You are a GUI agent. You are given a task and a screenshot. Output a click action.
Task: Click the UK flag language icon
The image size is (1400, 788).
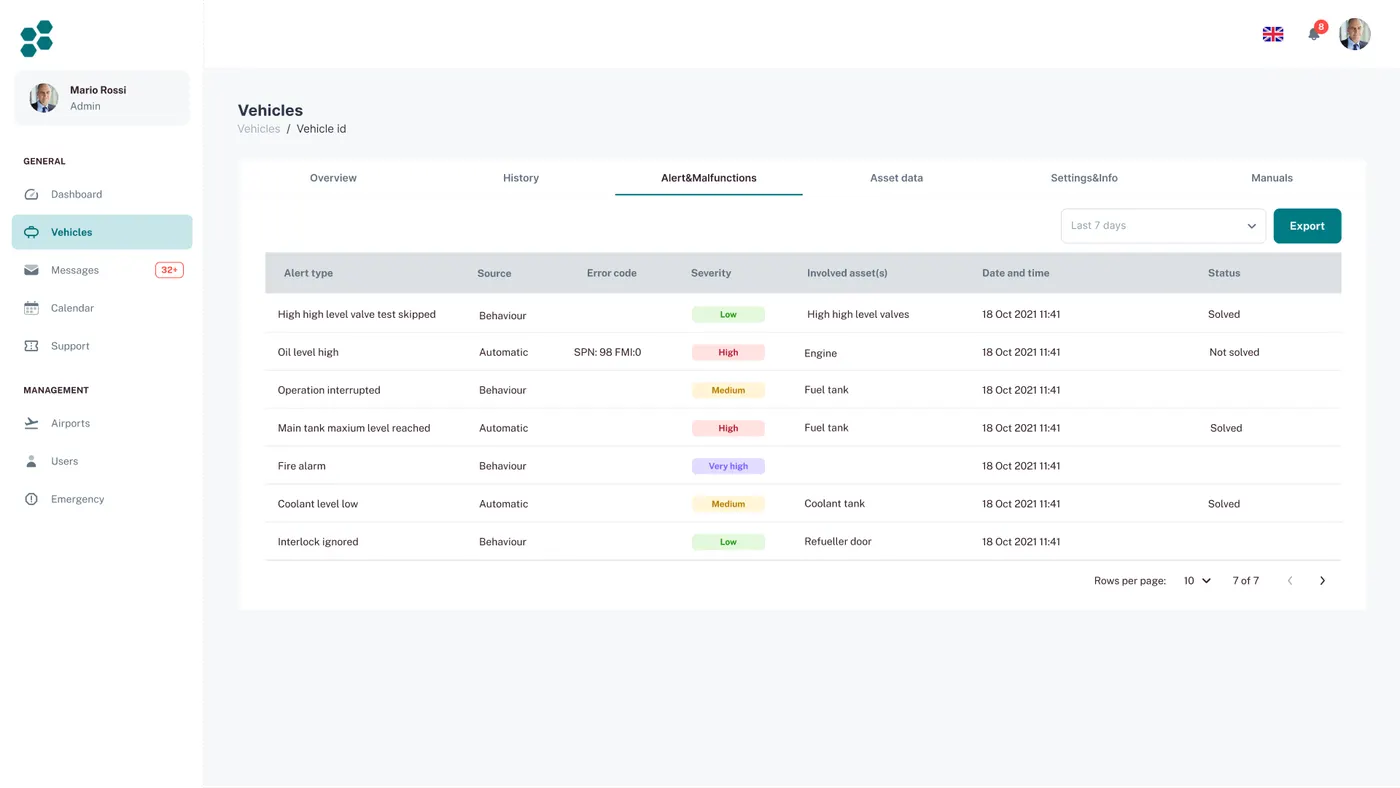pos(1273,34)
